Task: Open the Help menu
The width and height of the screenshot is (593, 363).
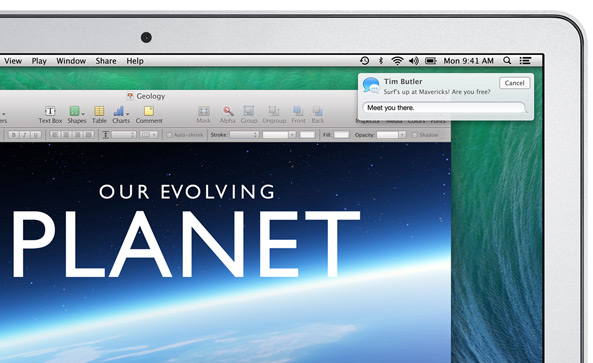Action: (135, 61)
